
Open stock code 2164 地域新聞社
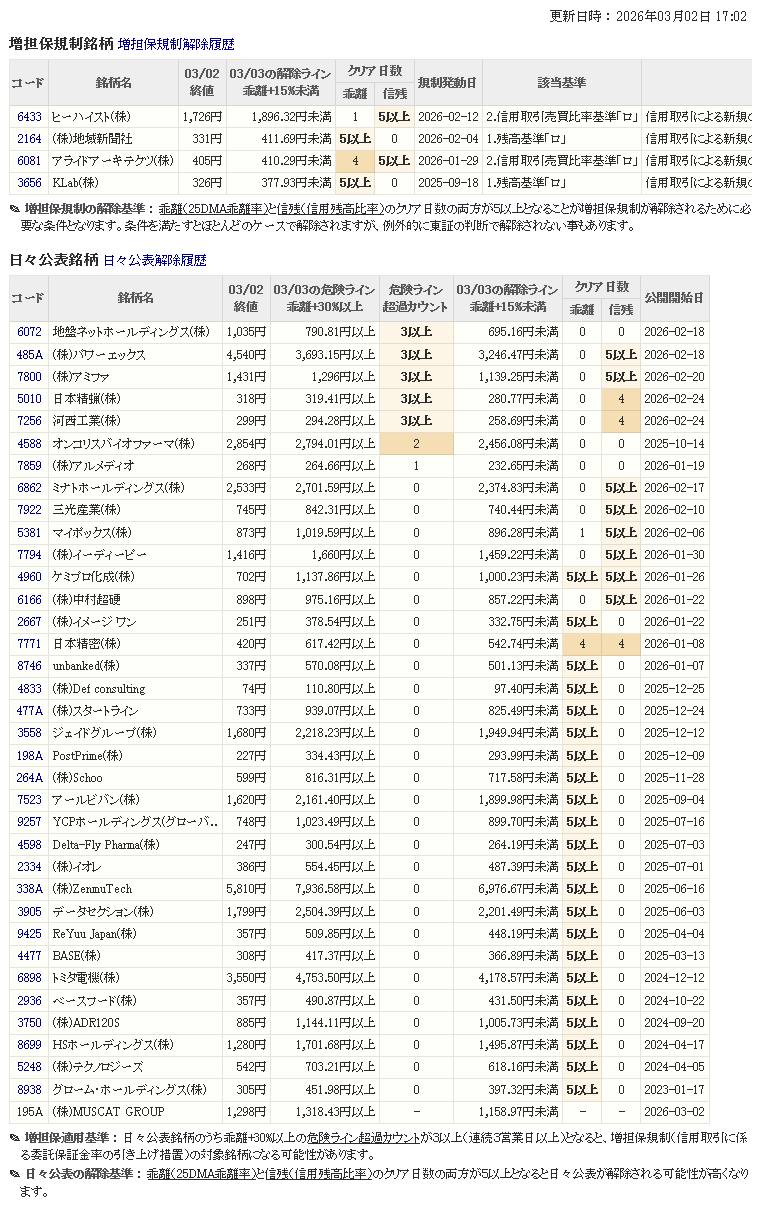coord(29,139)
